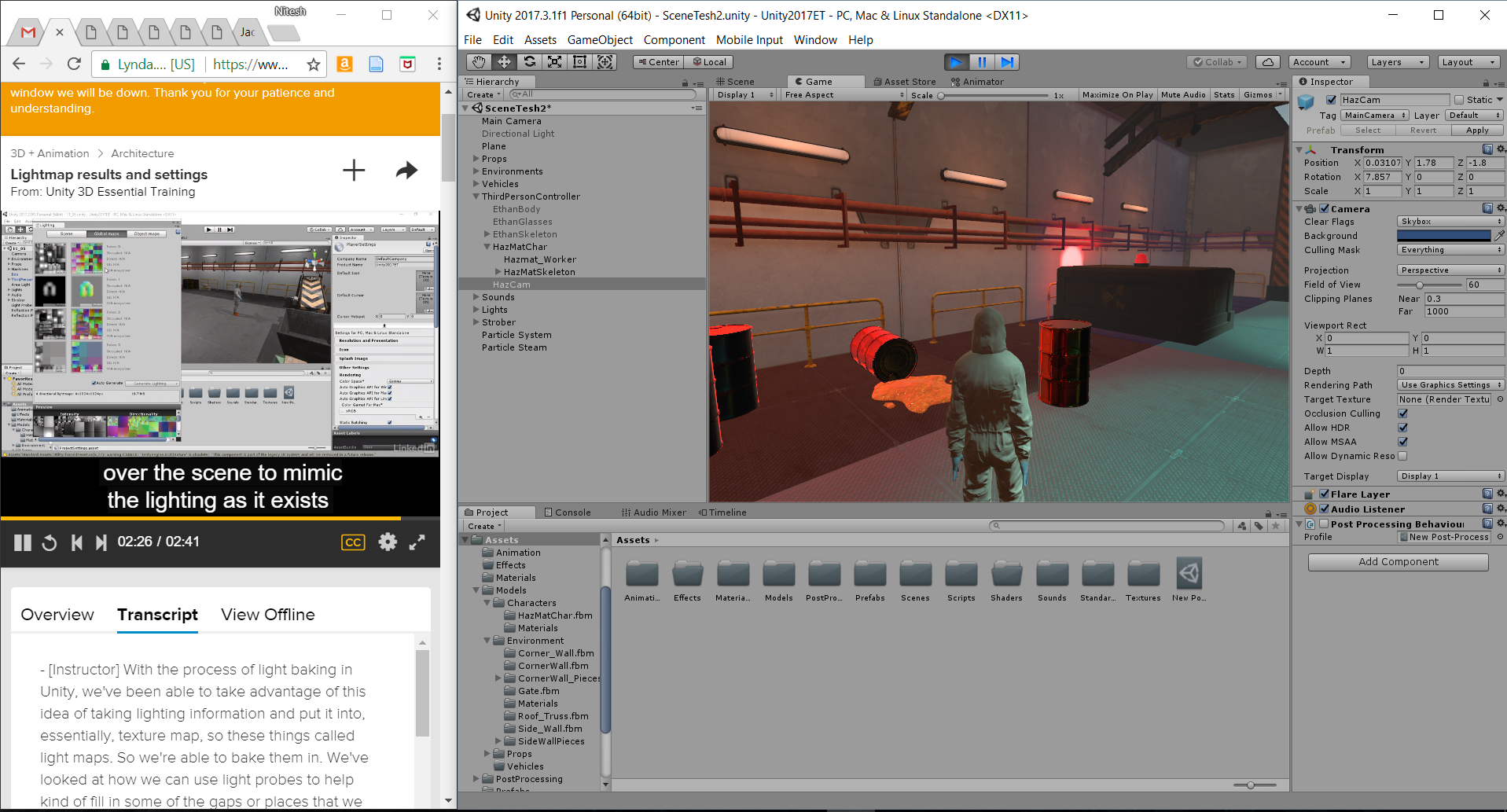Open the Scripts folder in Assets

(x=961, y=581)
